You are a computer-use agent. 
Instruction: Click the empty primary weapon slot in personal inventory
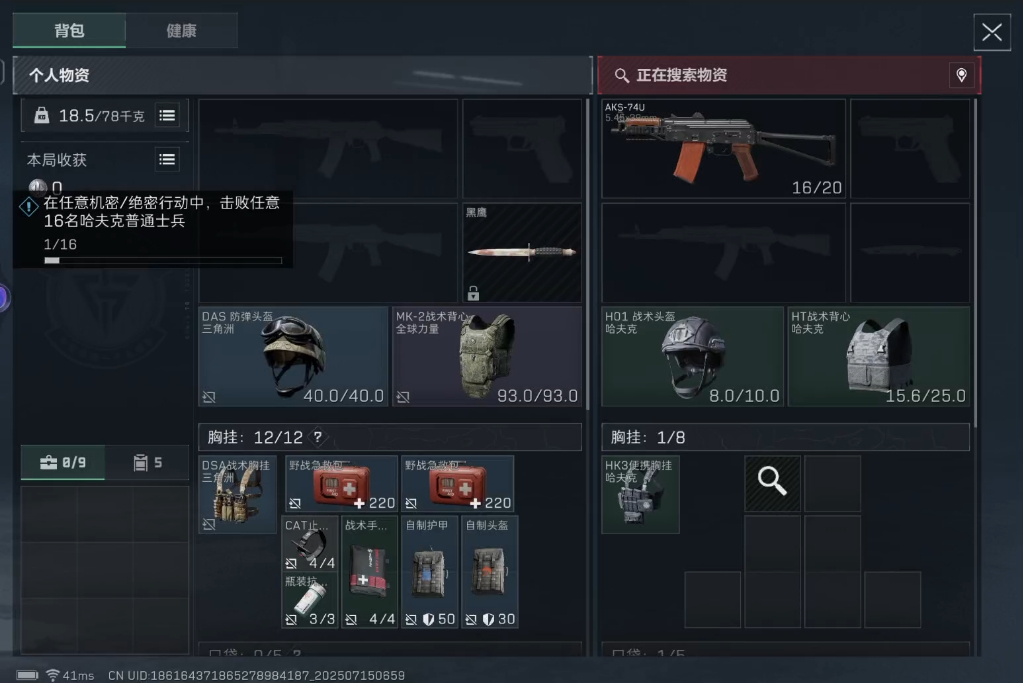pyautogui.click(x=328, y=149)
